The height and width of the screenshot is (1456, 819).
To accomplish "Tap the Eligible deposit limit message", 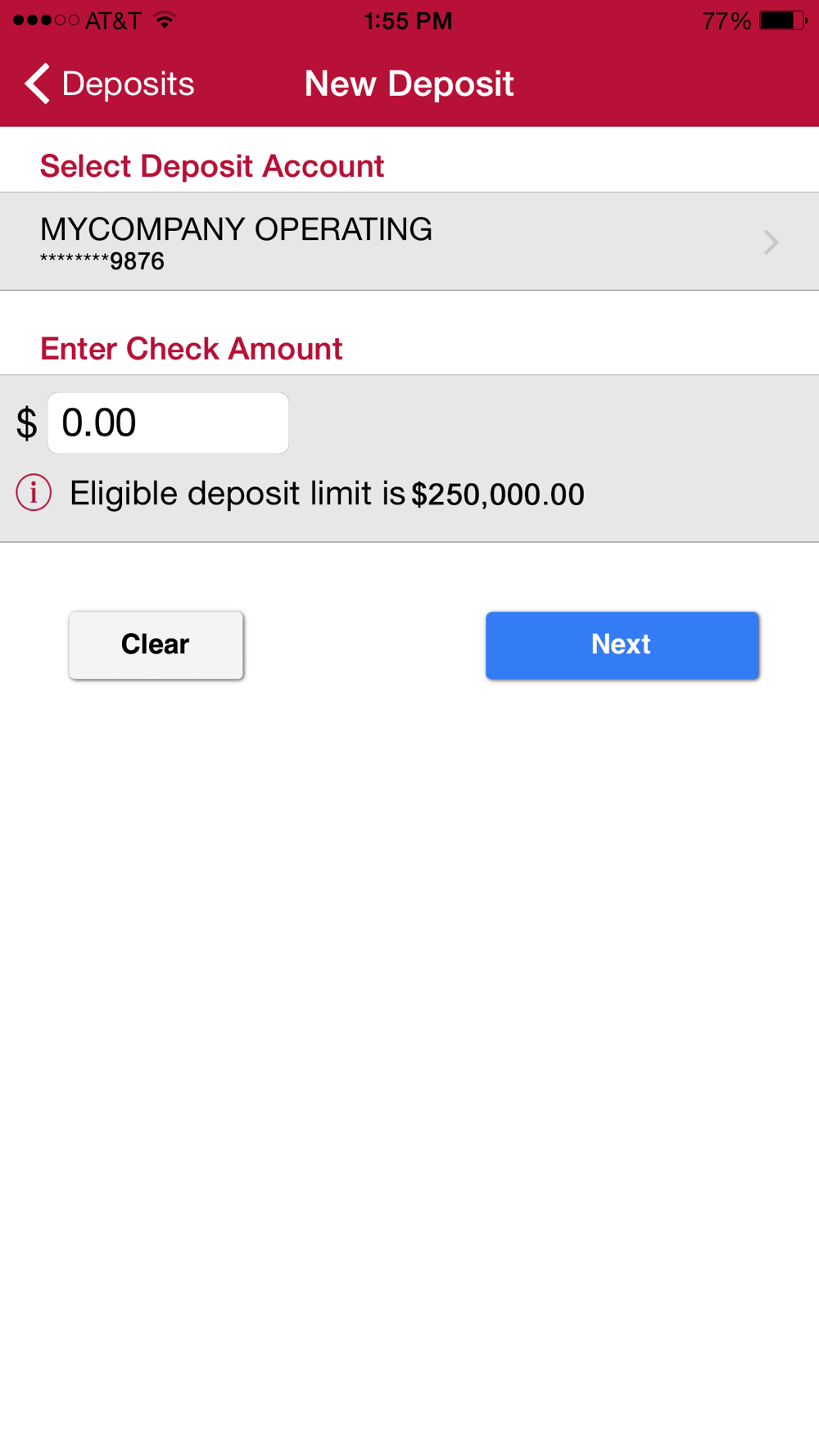I will 238,494.
